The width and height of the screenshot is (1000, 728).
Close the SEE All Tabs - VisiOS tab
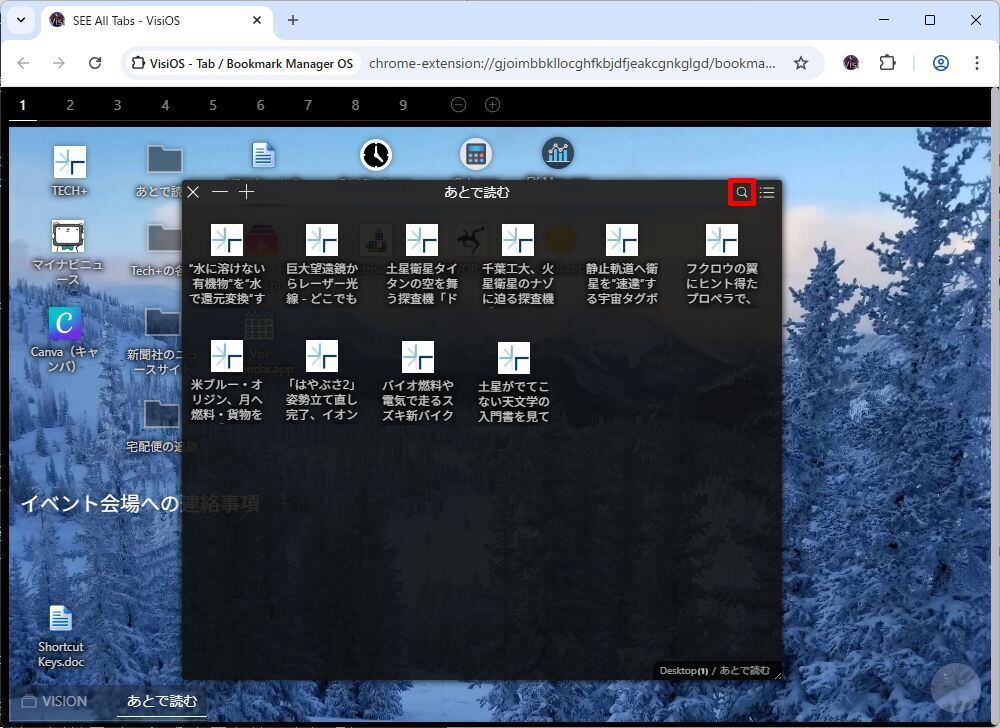coord(257,20)
